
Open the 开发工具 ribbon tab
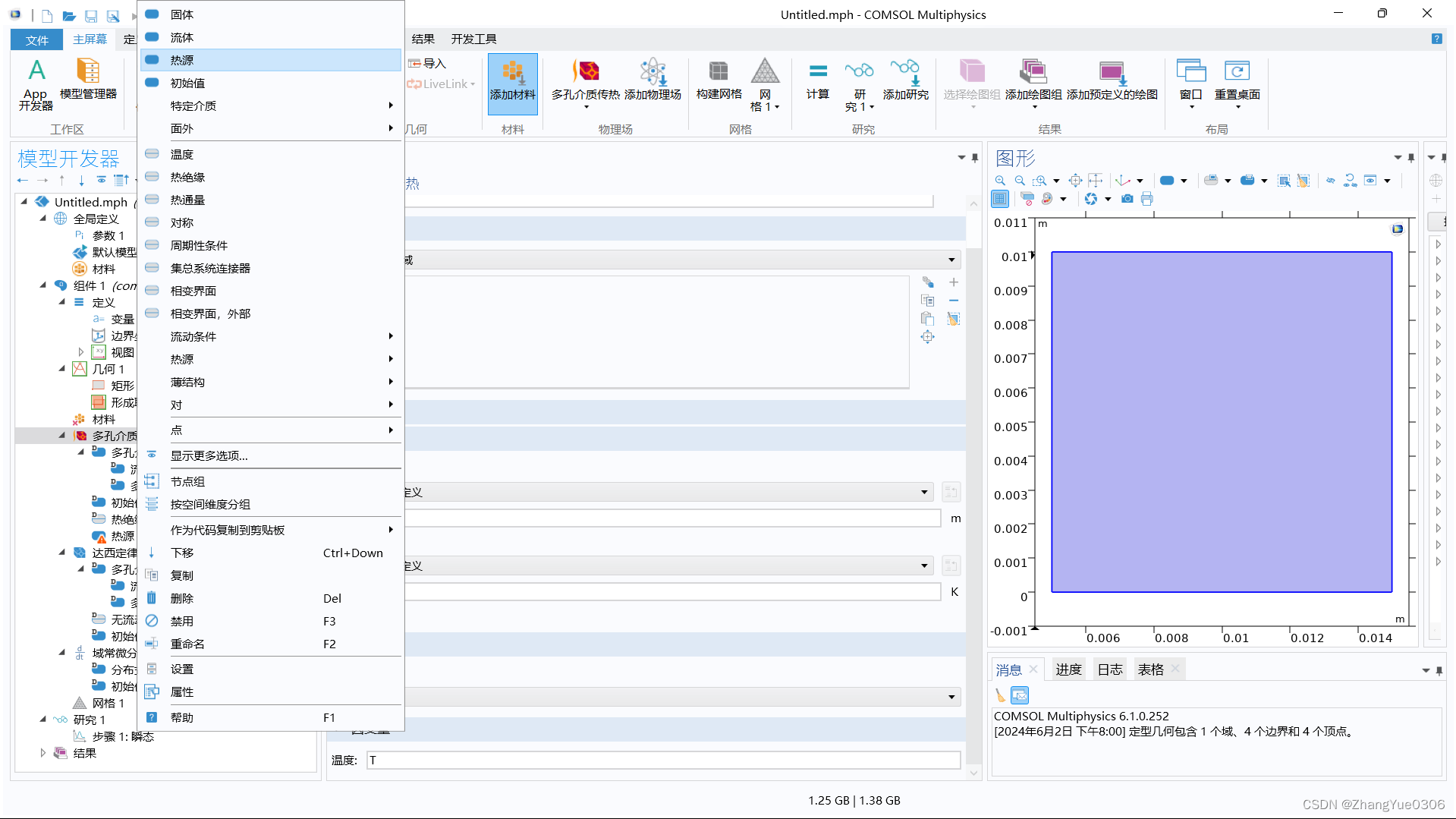click(x=474, y=39)
